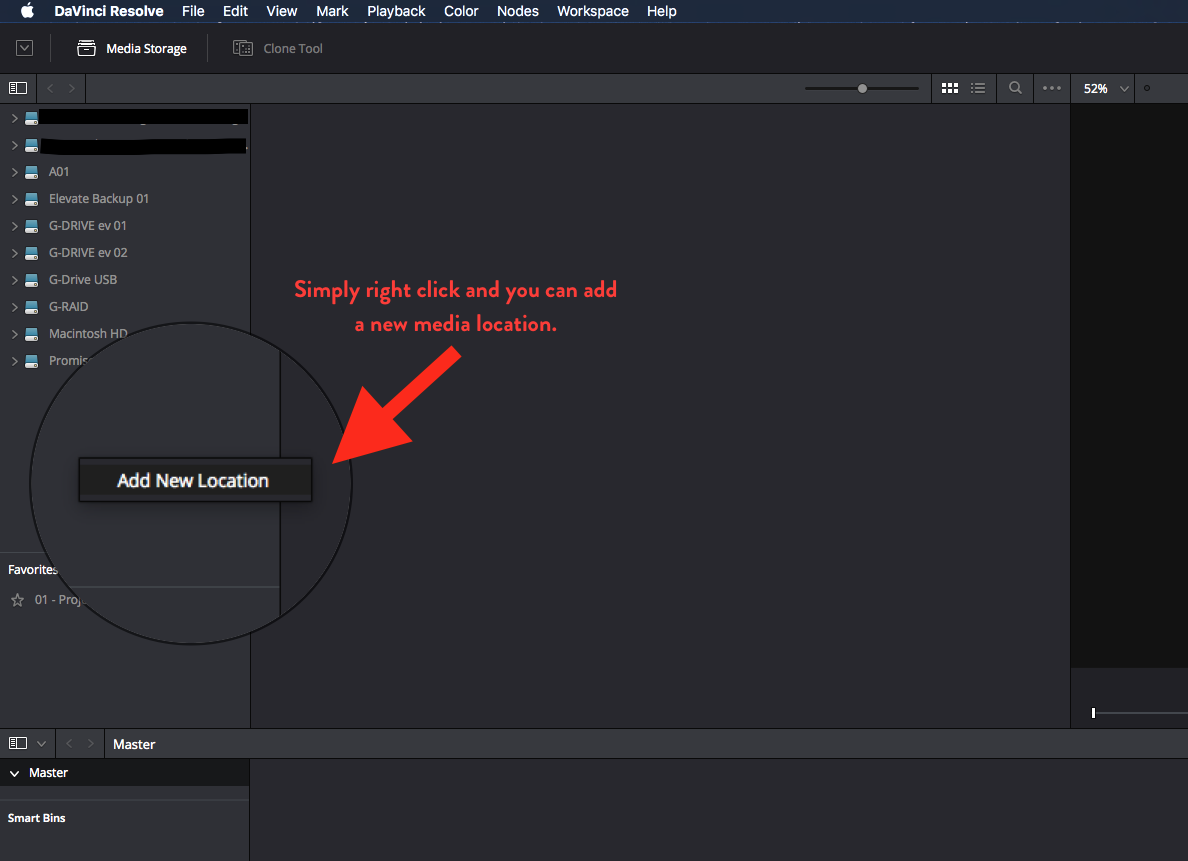
Task: Select G-Drive USB label
Action: (83, 280)
